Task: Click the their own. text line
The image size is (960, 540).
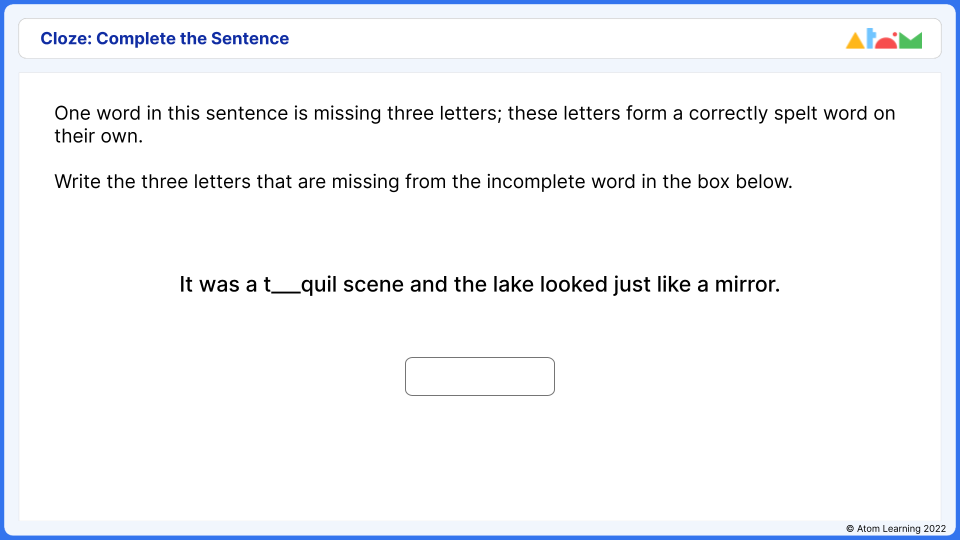Action: [x=99, y=137]
